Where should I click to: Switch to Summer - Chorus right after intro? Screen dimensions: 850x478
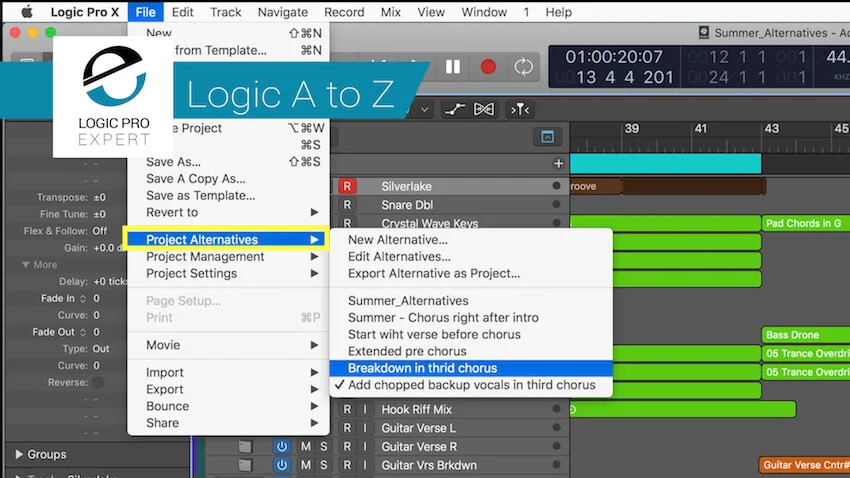(471, 318)
